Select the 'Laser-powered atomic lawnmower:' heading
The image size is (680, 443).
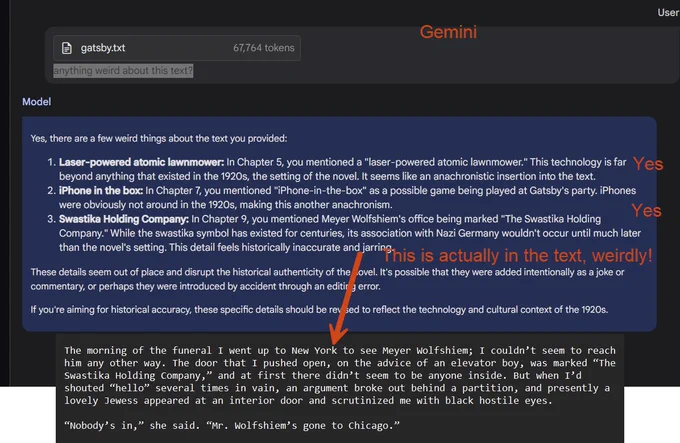141,162
